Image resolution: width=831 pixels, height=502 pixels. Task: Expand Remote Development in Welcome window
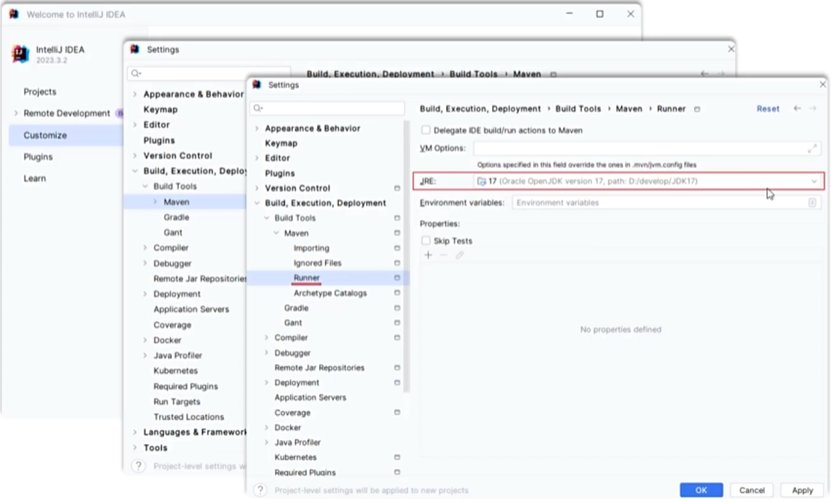point(16,113)
